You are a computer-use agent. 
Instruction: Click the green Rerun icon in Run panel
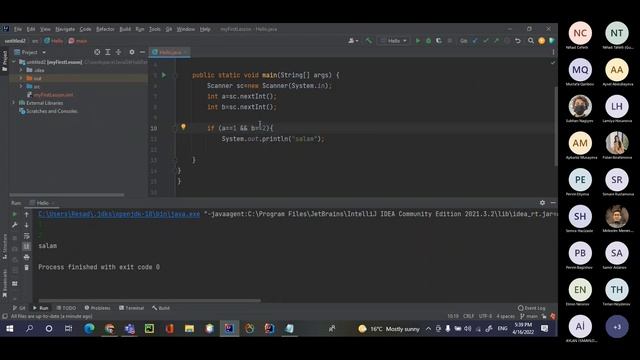pyautogui.click(x=15, y=214)
